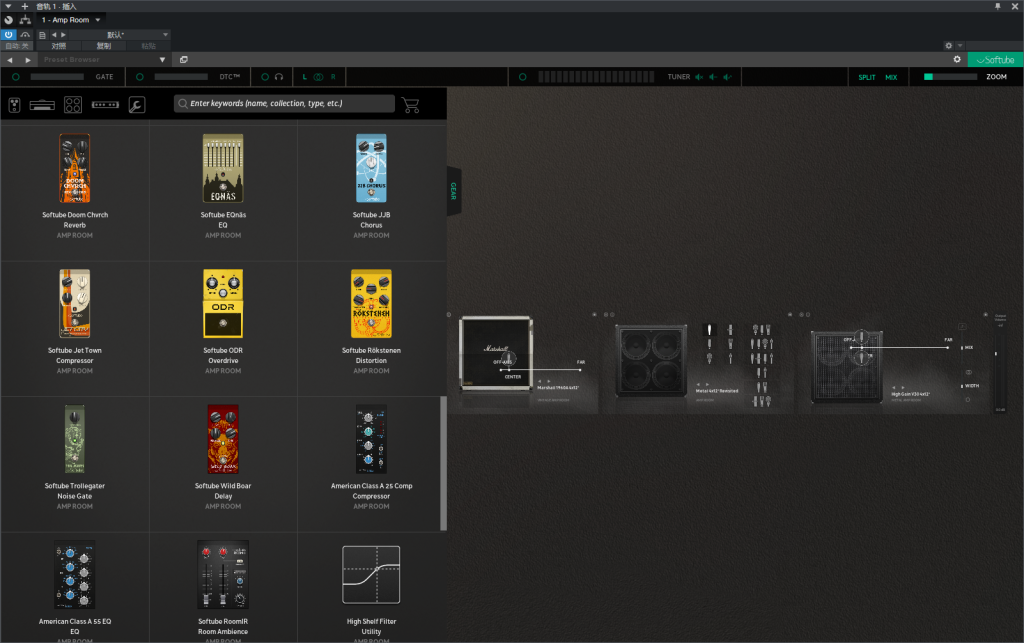Click the circular icon left of routing
Viewport: 1024px width, 643px height.
8,20
